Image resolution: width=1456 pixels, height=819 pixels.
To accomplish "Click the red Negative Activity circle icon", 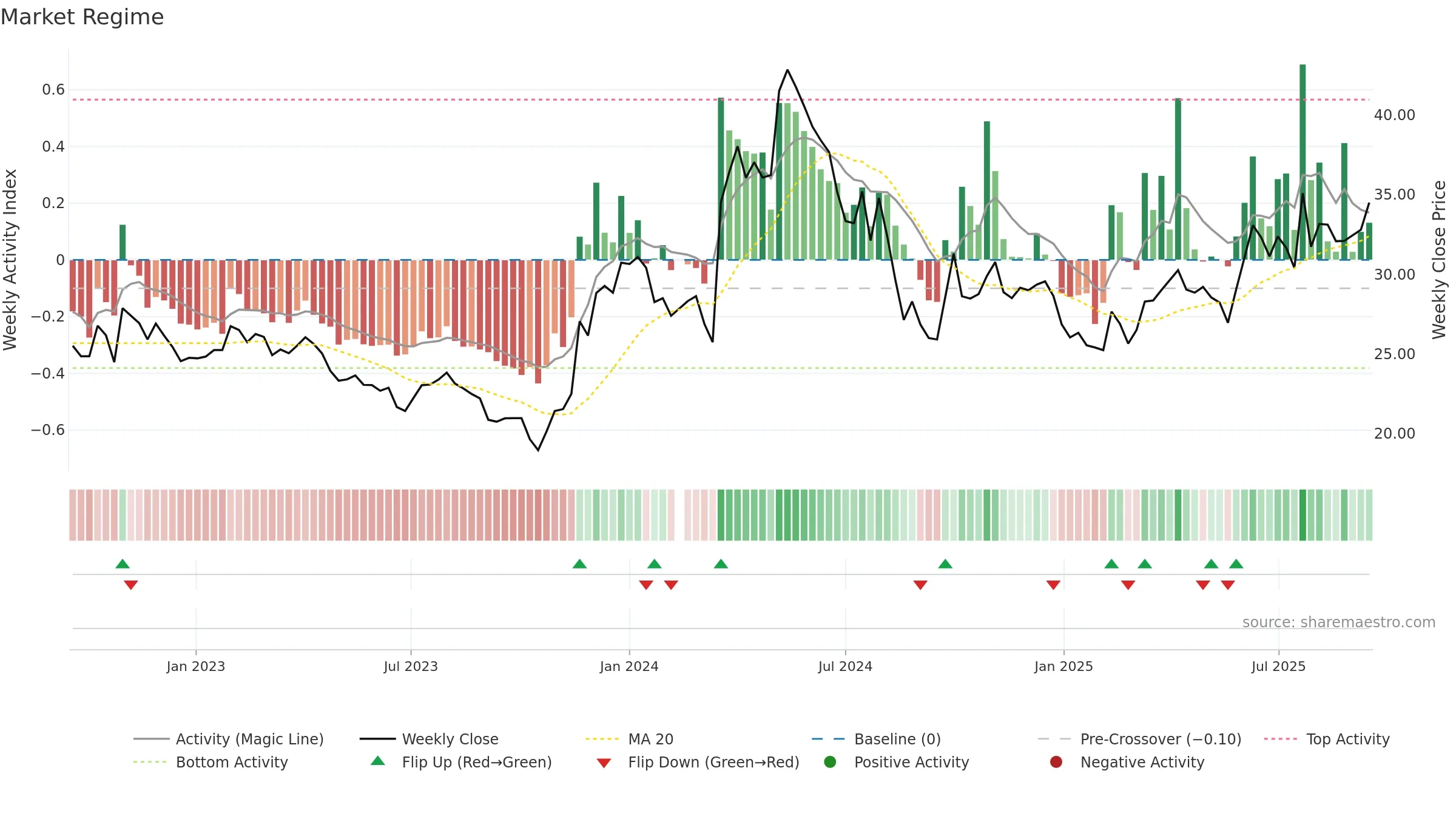I will pos(1056,762).
